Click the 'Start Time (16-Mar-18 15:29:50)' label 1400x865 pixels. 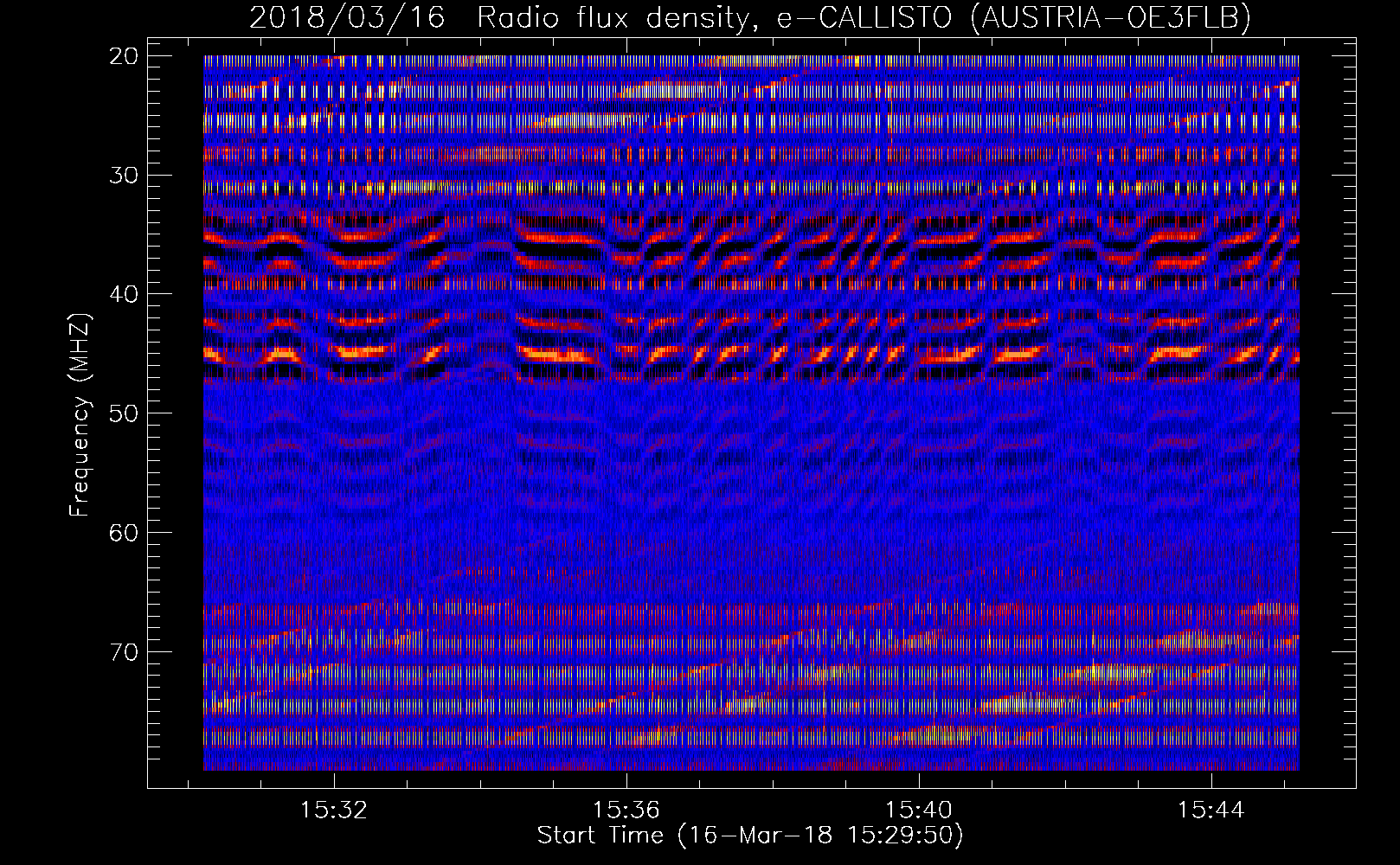click(750, 836)
